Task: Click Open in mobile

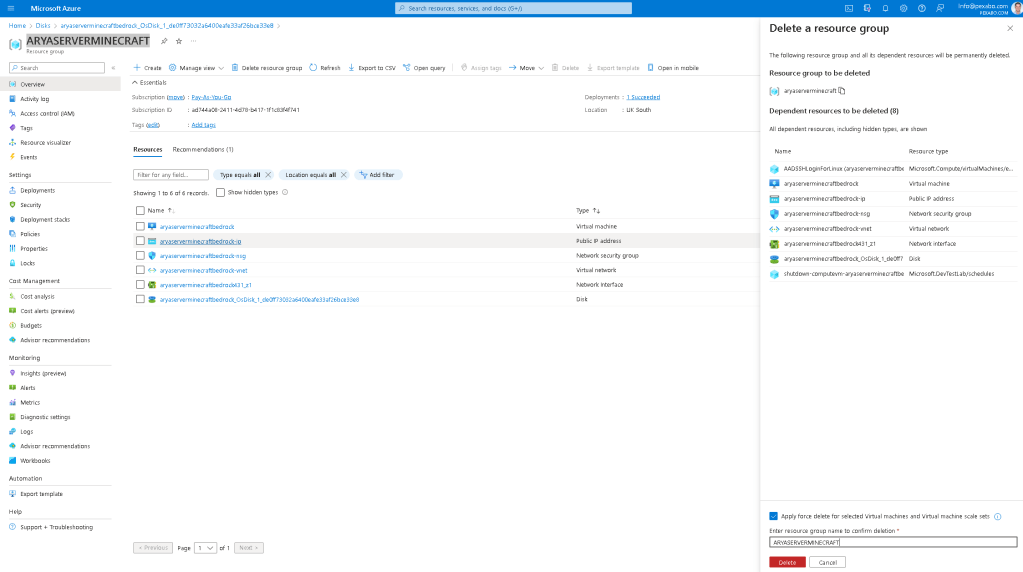Action: (673, 68)
